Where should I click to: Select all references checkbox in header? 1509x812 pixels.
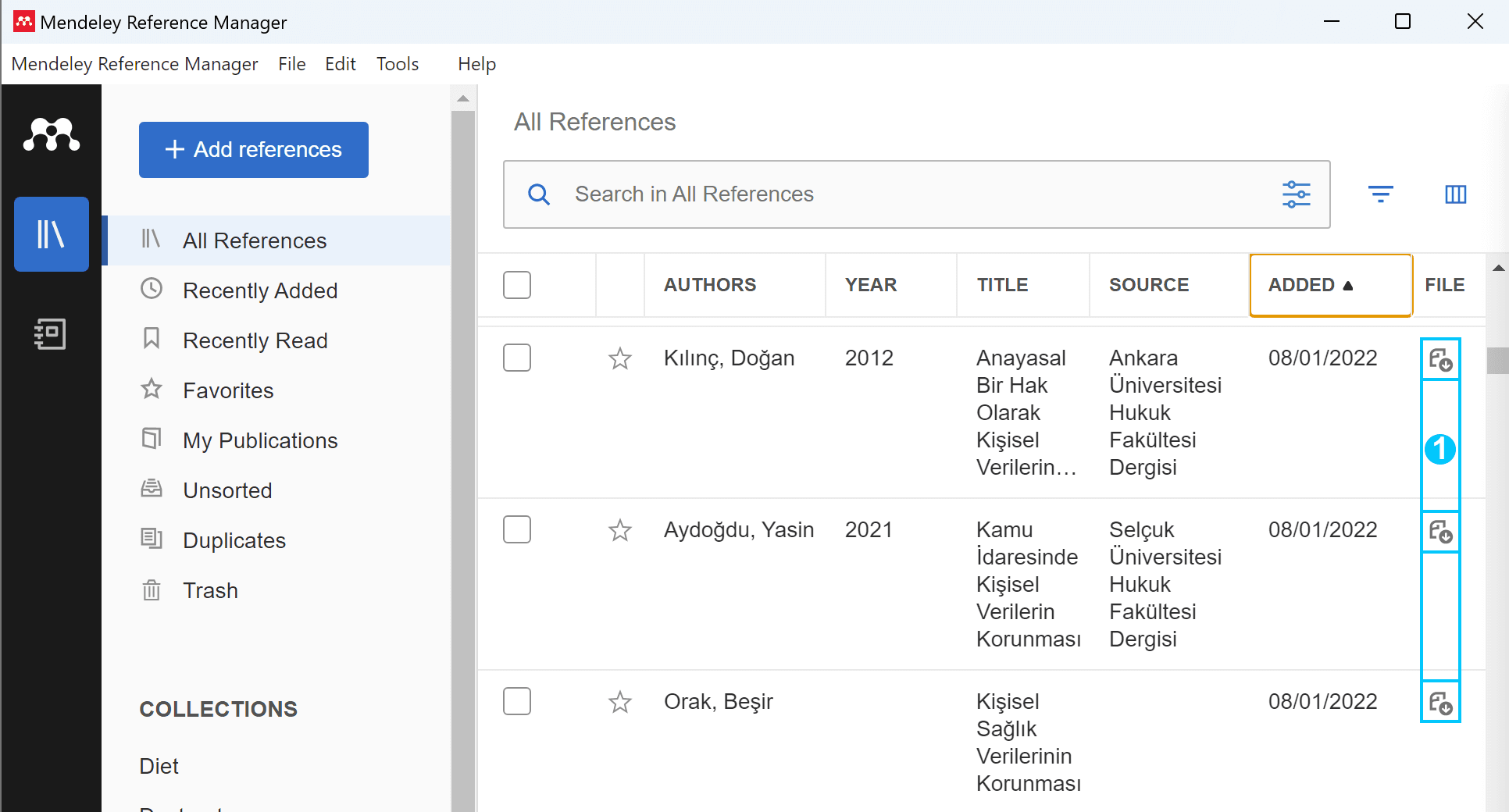pyautogui.click(x=517, y=285)
